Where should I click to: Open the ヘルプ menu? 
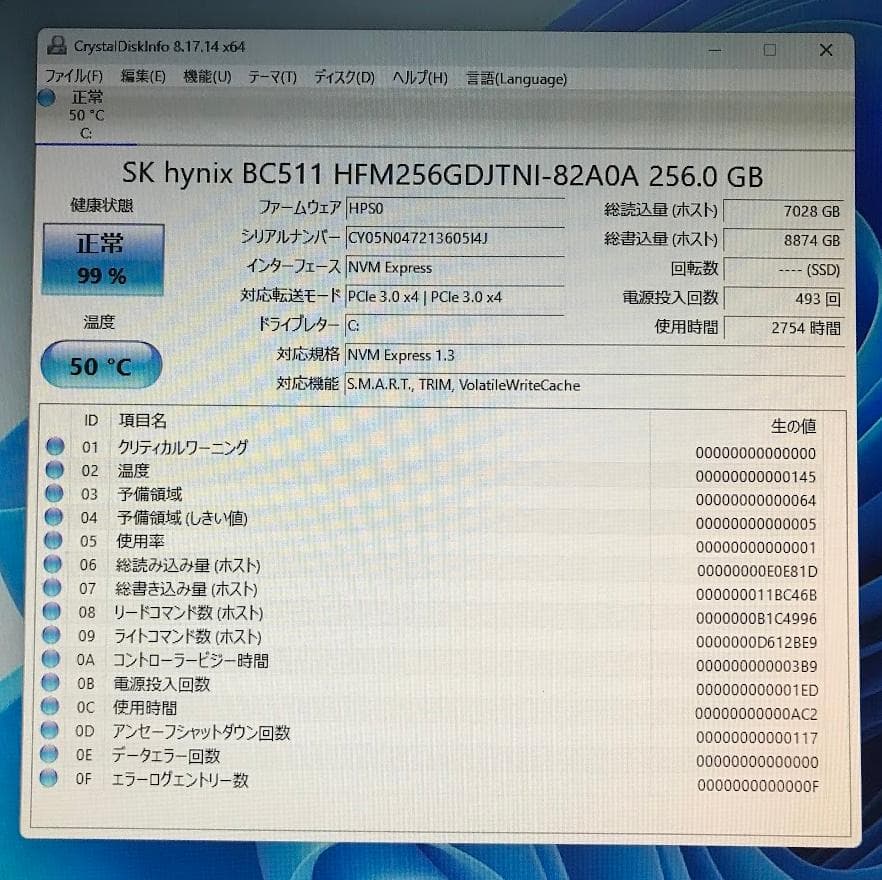(x=417, y=78)
